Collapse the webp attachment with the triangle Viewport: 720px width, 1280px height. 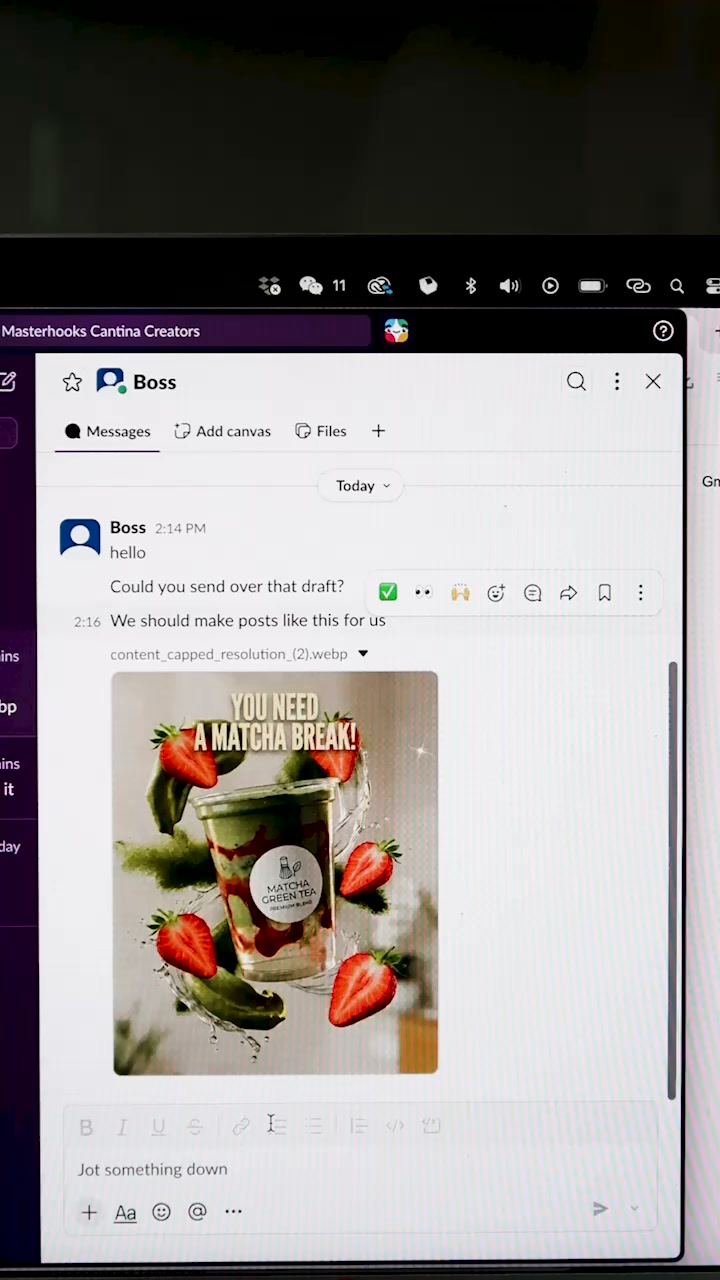pyautogui.click(x=363, y=654)
